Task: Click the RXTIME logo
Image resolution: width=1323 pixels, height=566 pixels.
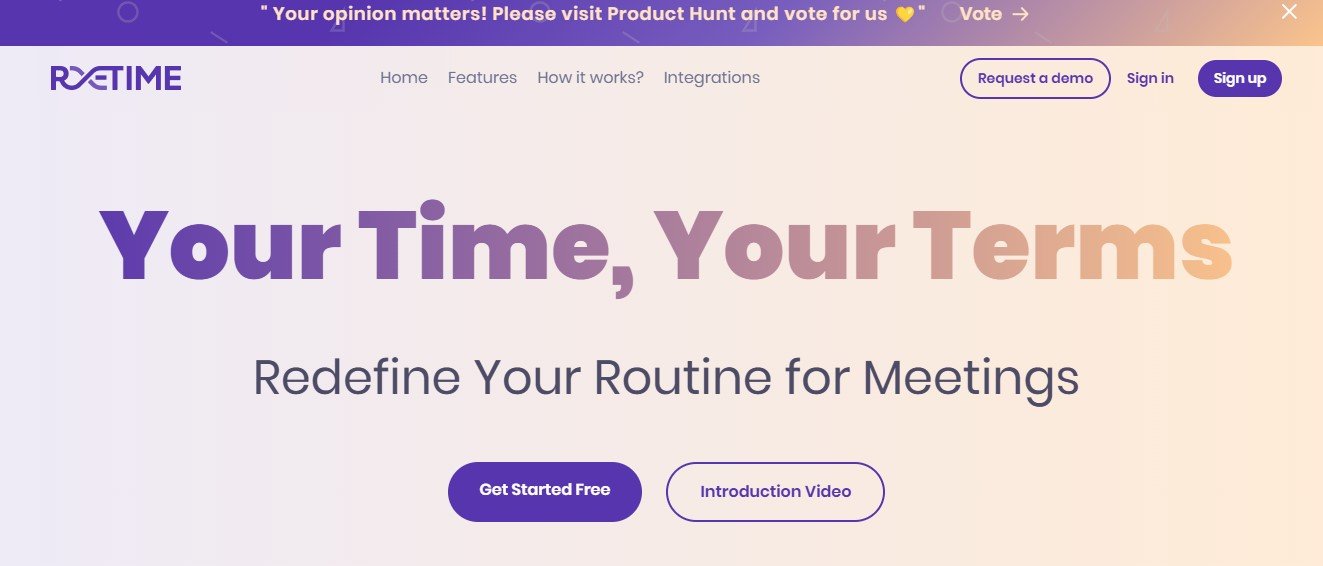Action: (x=116, y=78)
